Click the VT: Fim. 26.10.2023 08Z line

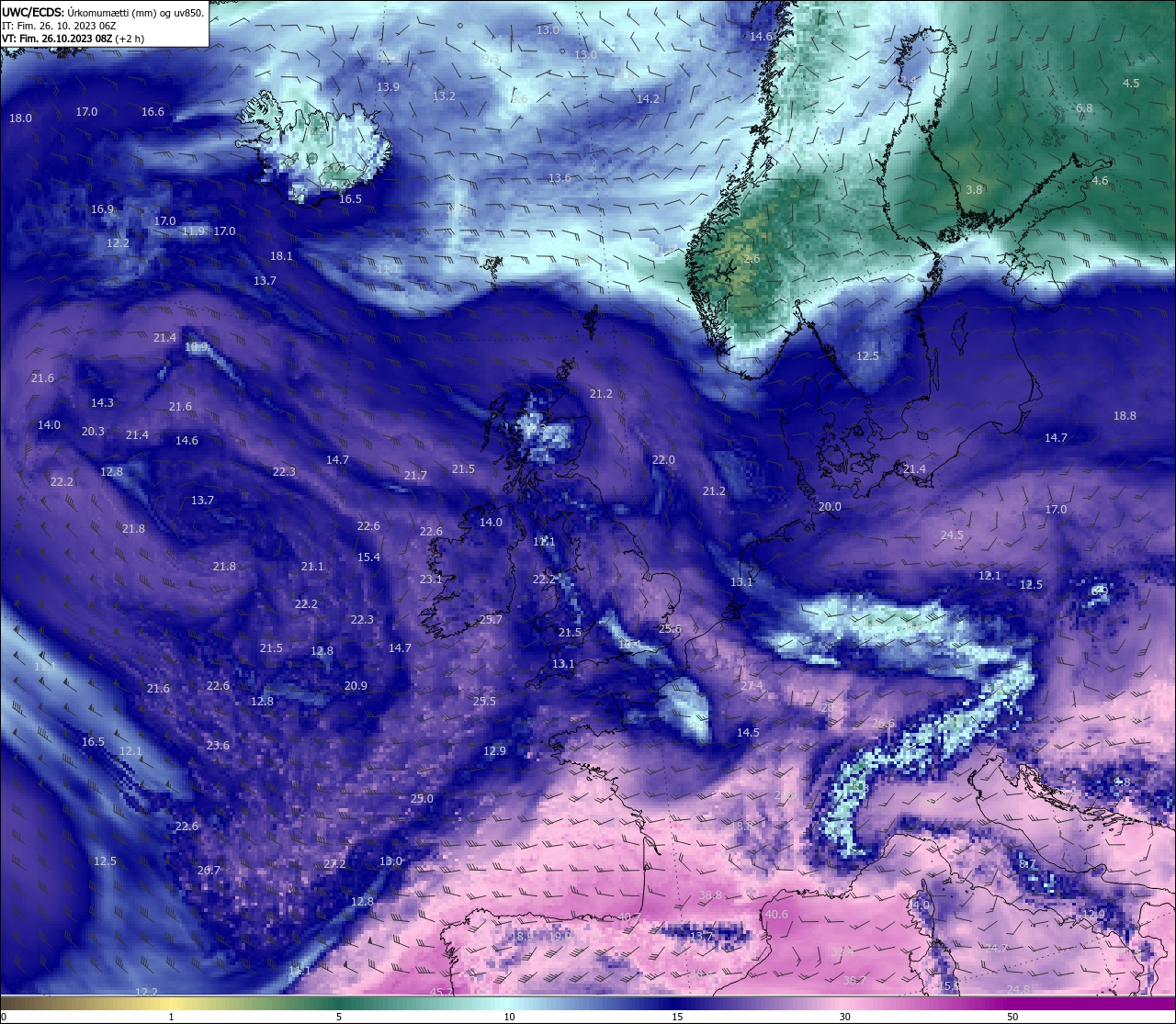tap(73, 39)
